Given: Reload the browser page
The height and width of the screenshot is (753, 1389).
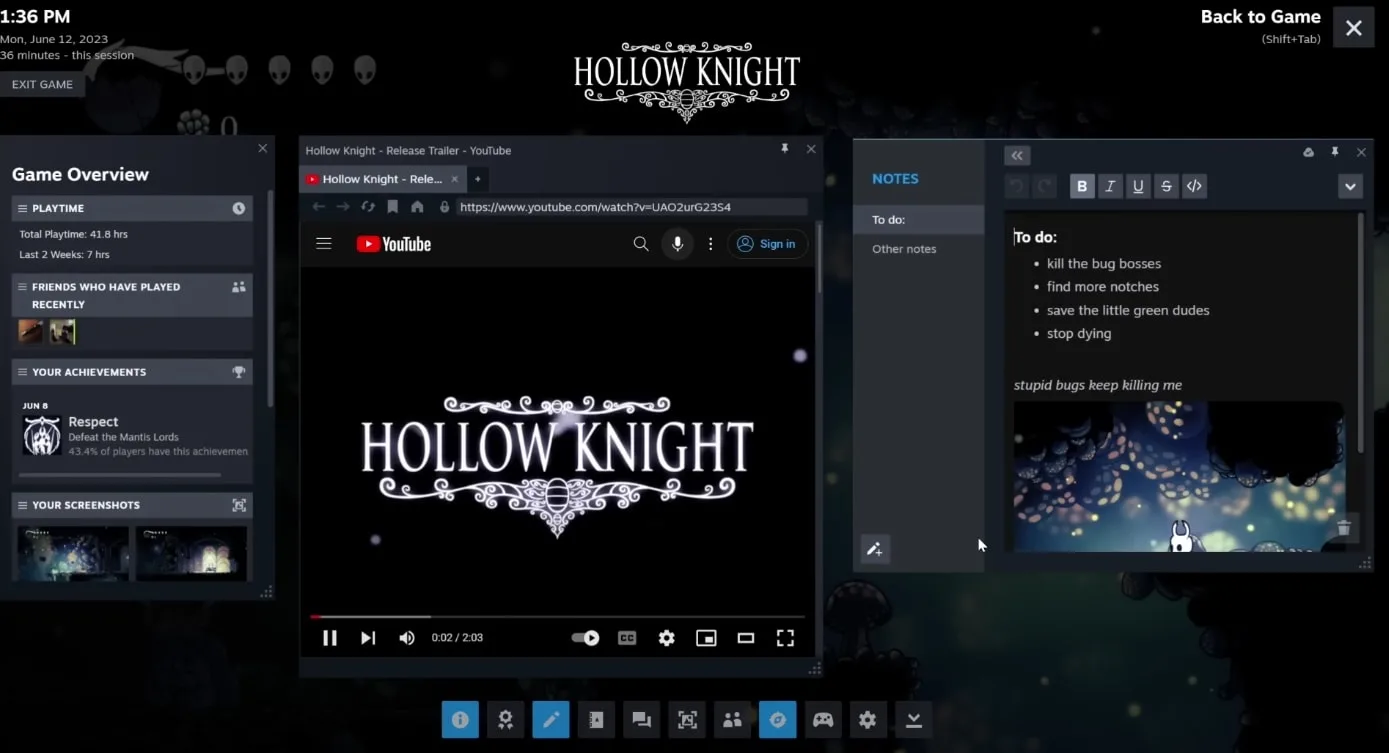Looking at the screenshot, I should click(x=368, y=207).
